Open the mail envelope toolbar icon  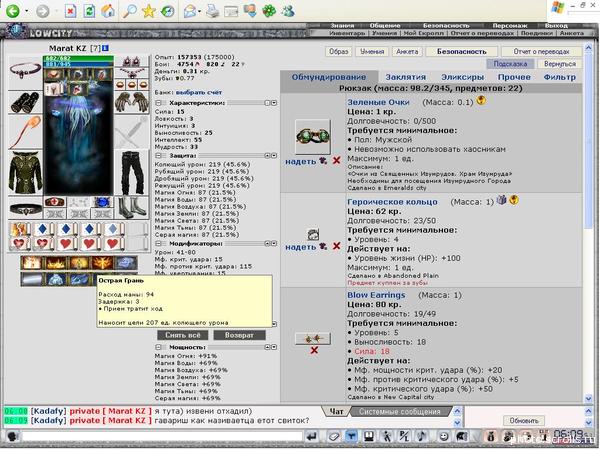[190, 11]
